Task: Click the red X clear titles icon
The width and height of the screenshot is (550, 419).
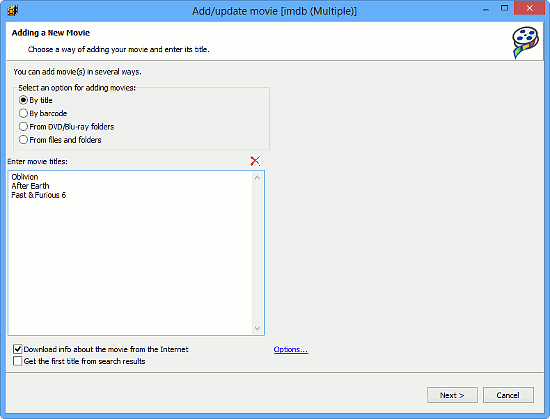Action: (255, 161)
